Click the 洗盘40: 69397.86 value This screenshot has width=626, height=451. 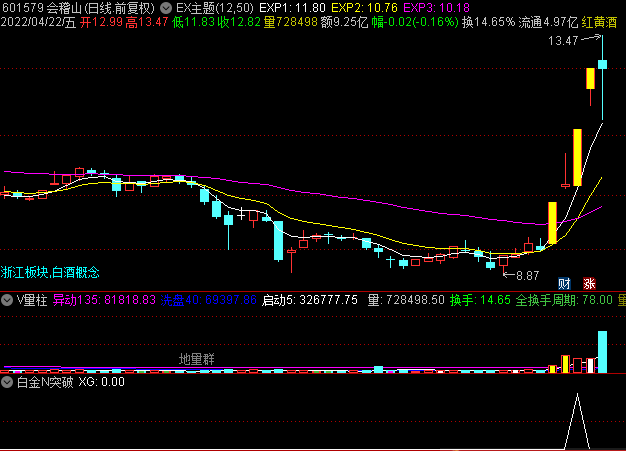(209, 300)
